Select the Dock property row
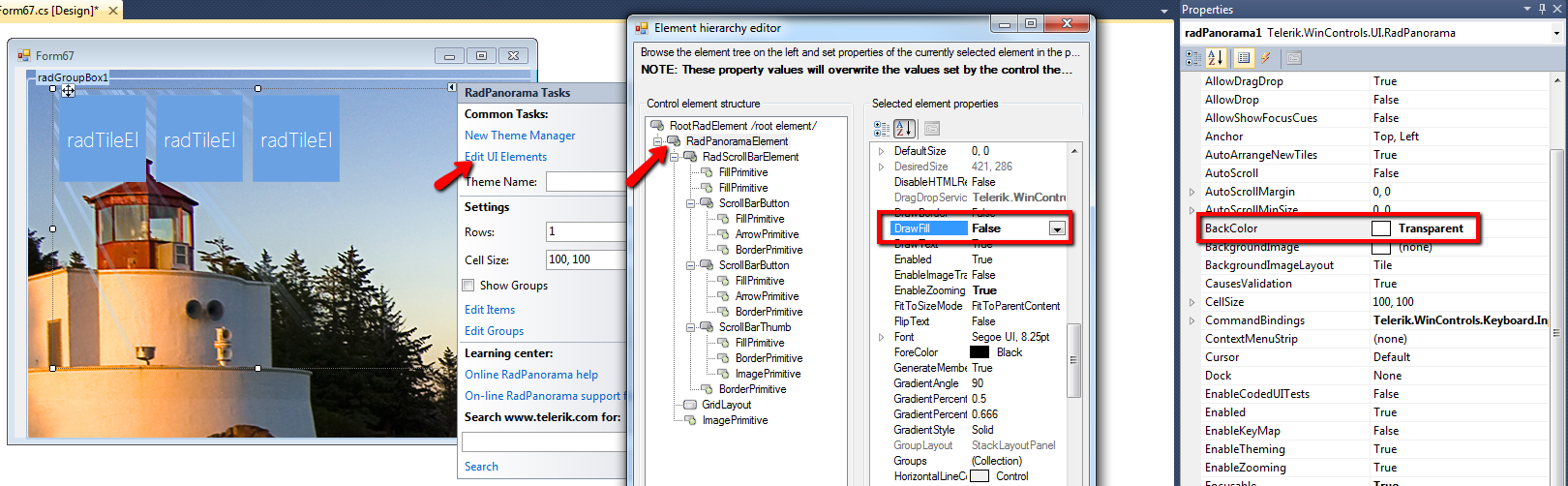 point(1373,376)
